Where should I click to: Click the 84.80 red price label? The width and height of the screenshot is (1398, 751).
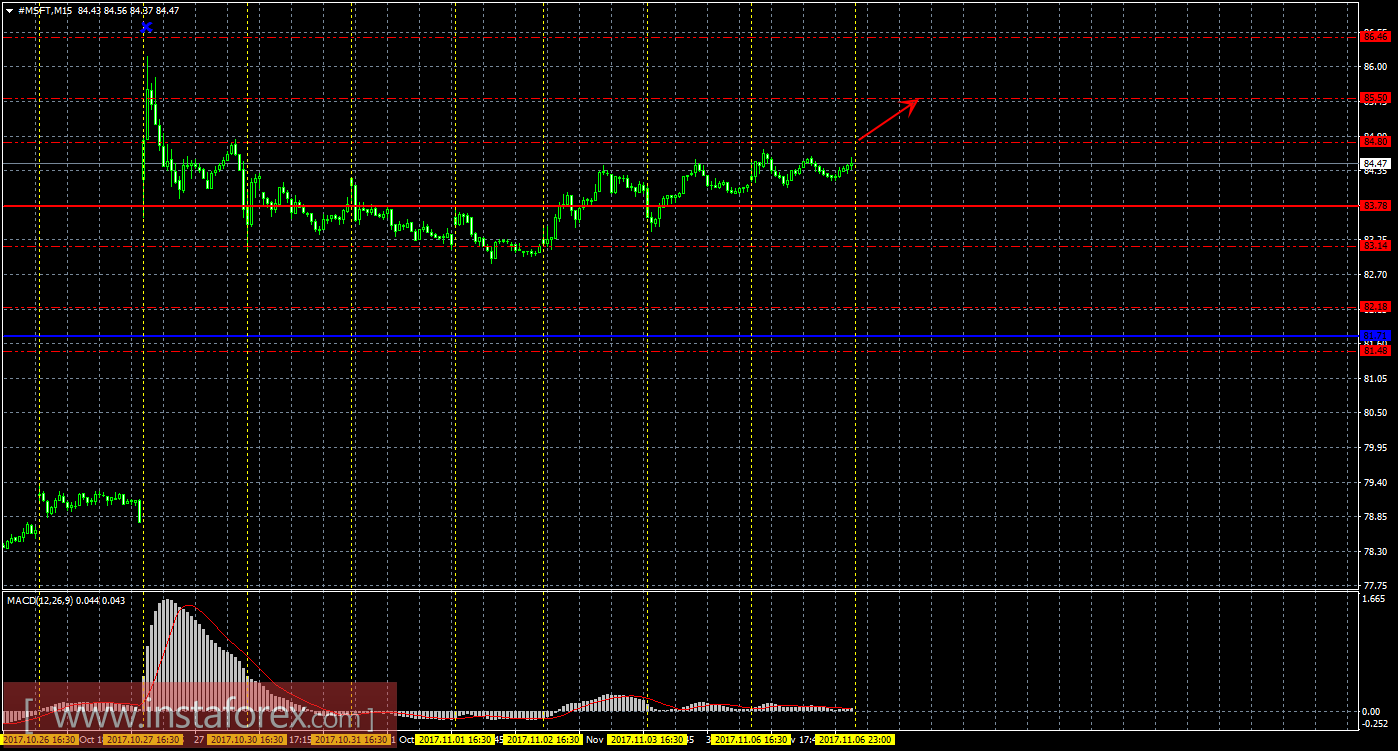pyautogui.click(x=1376, y=142)
